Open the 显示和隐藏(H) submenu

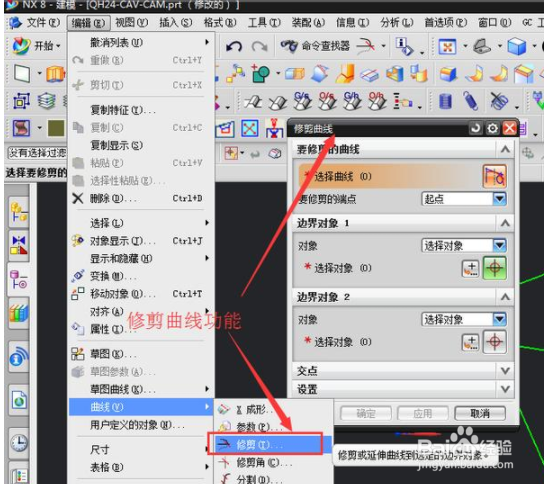[142, 258]
